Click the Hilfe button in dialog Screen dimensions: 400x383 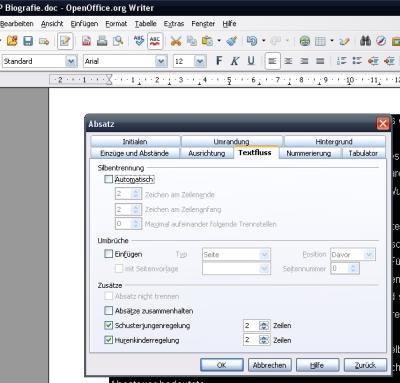click(x=317, y=365)
